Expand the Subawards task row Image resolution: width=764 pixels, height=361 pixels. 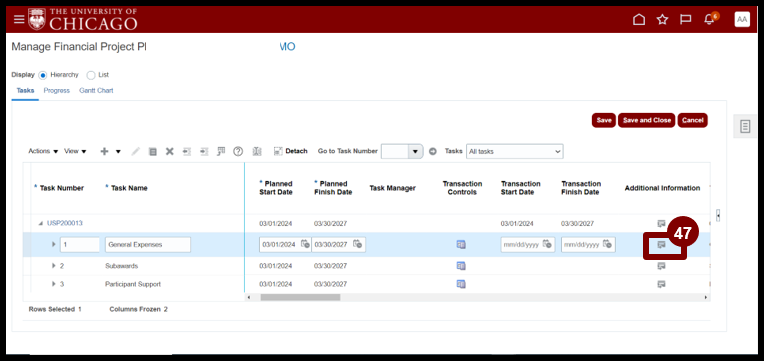(x=54, y=266)
